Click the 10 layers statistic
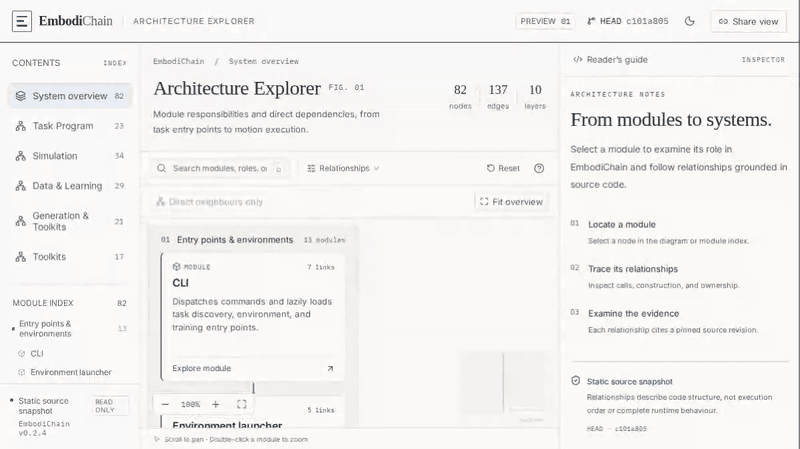Screen dimensions: 800x449 point(535,96)
